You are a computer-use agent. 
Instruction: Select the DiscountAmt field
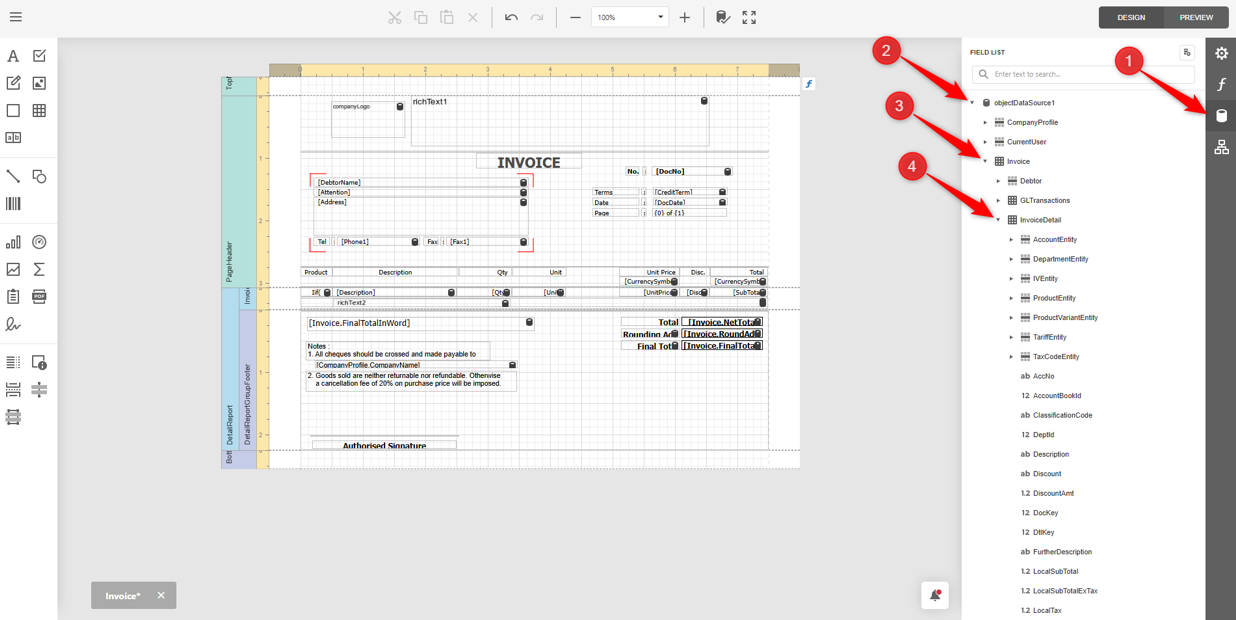pyautogui.click(x=1053, y=493)
